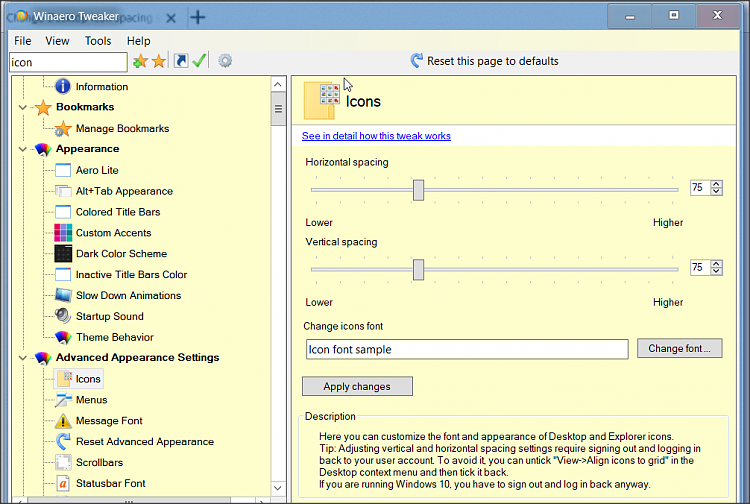The image size is (750, 504).
Task: Select Custom Accents in the tree
Action: pyautogui.click(x=111, y=233)
